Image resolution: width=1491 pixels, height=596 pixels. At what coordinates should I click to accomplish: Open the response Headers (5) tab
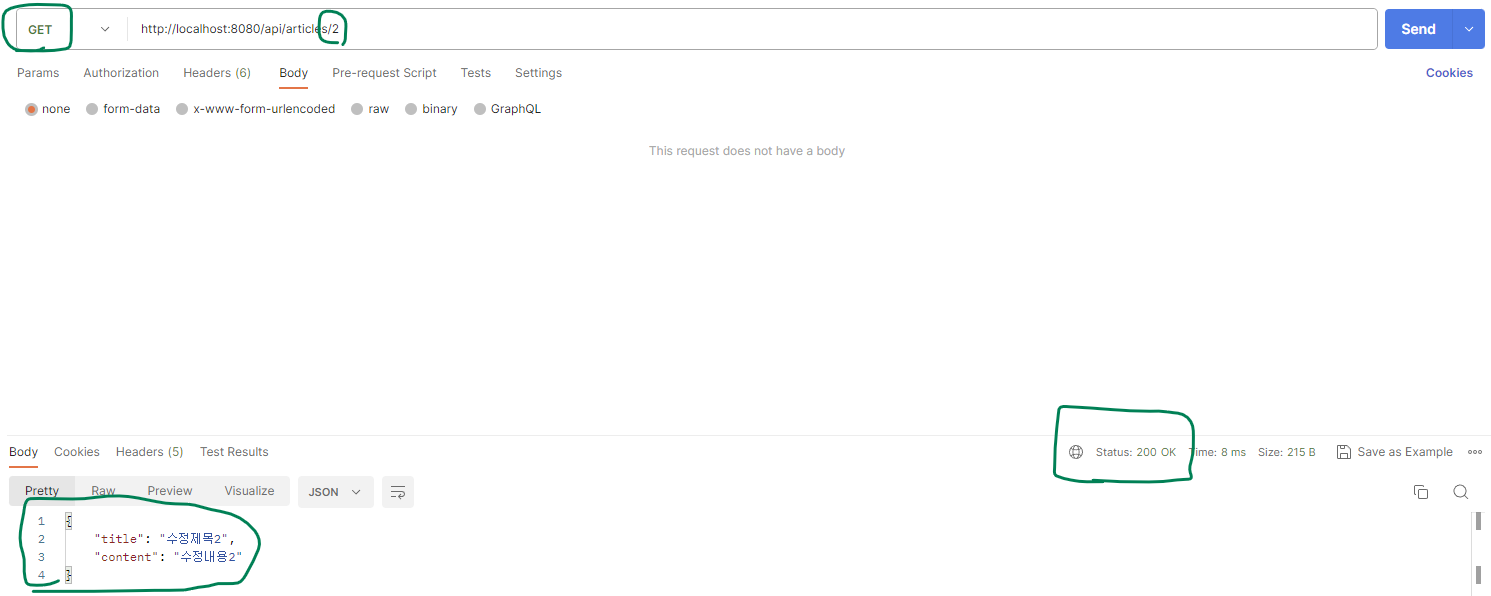(149, 452)
